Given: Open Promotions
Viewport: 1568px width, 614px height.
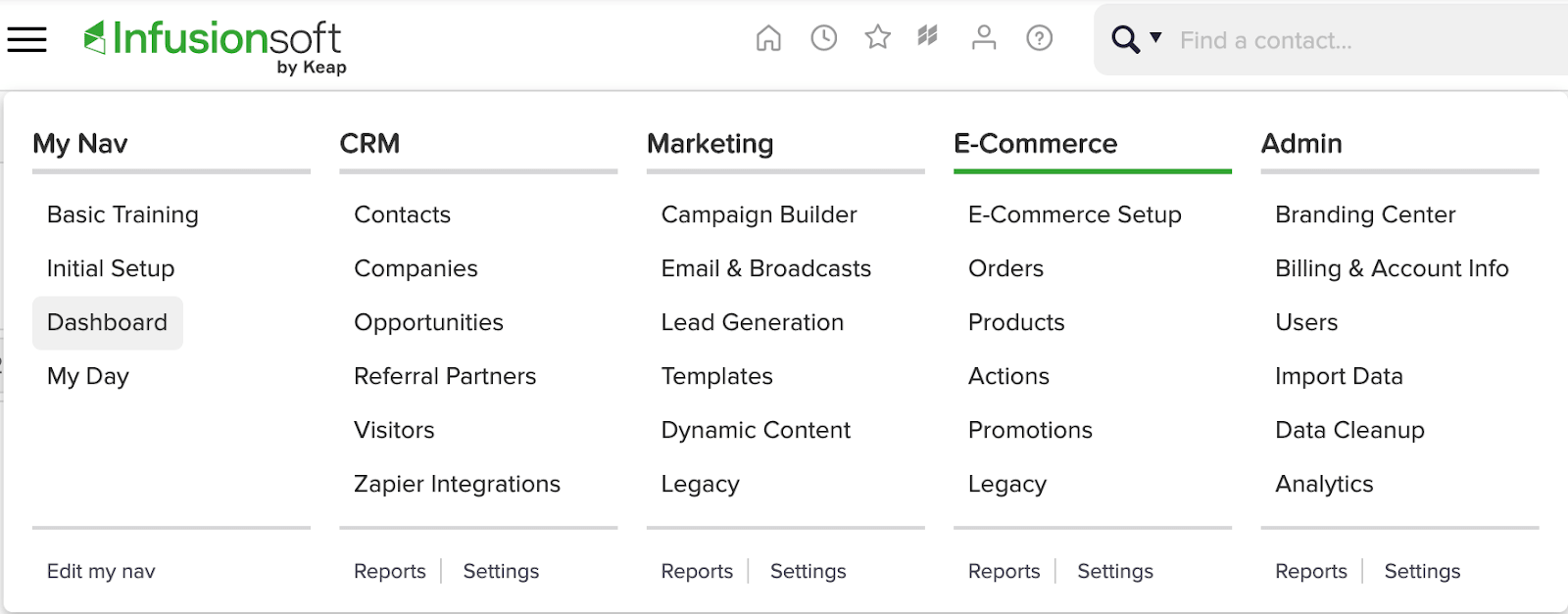Looking at the screenshot, I should point(1030,430).
